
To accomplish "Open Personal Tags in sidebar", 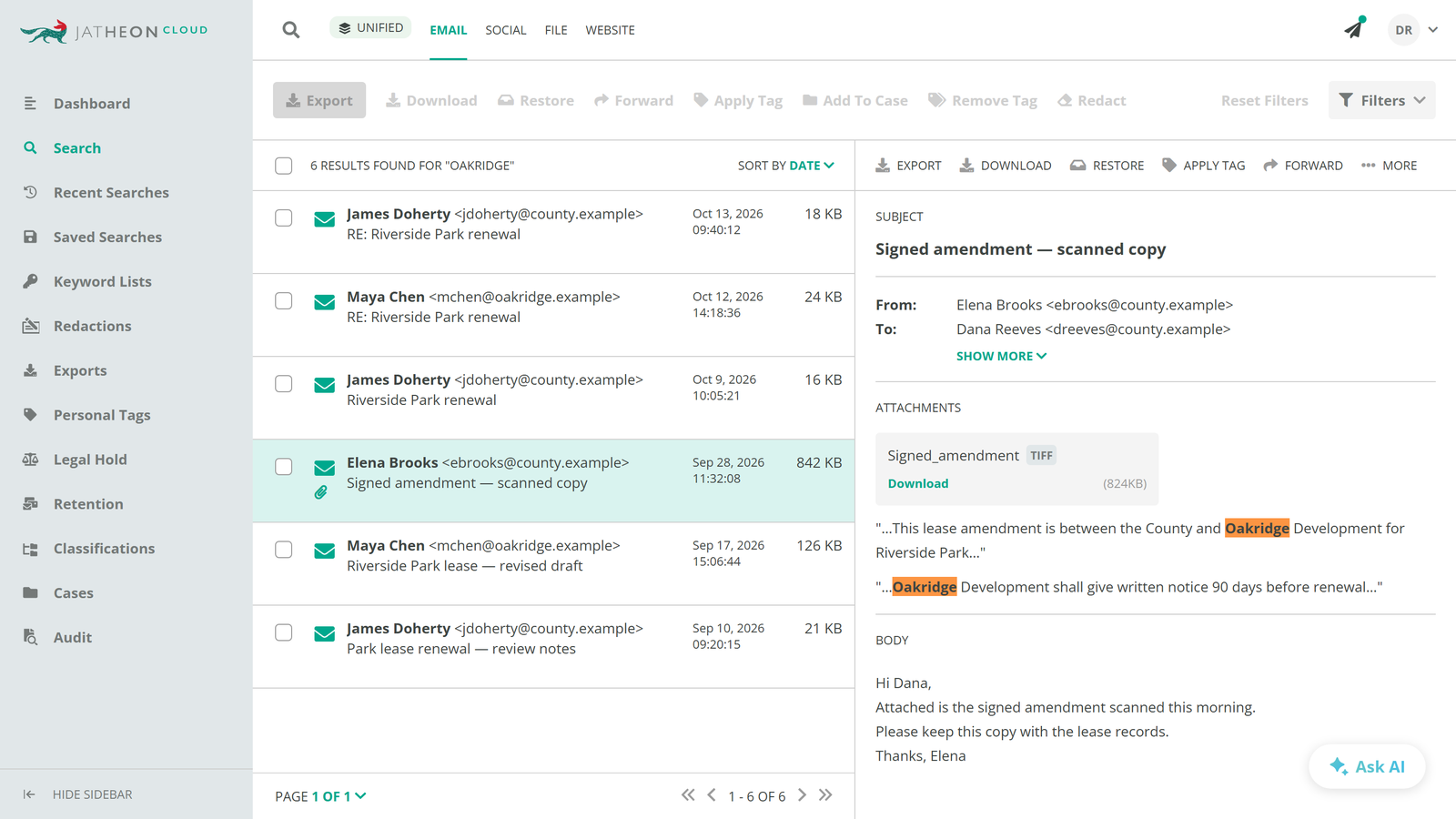I will [x=101, y=416].
